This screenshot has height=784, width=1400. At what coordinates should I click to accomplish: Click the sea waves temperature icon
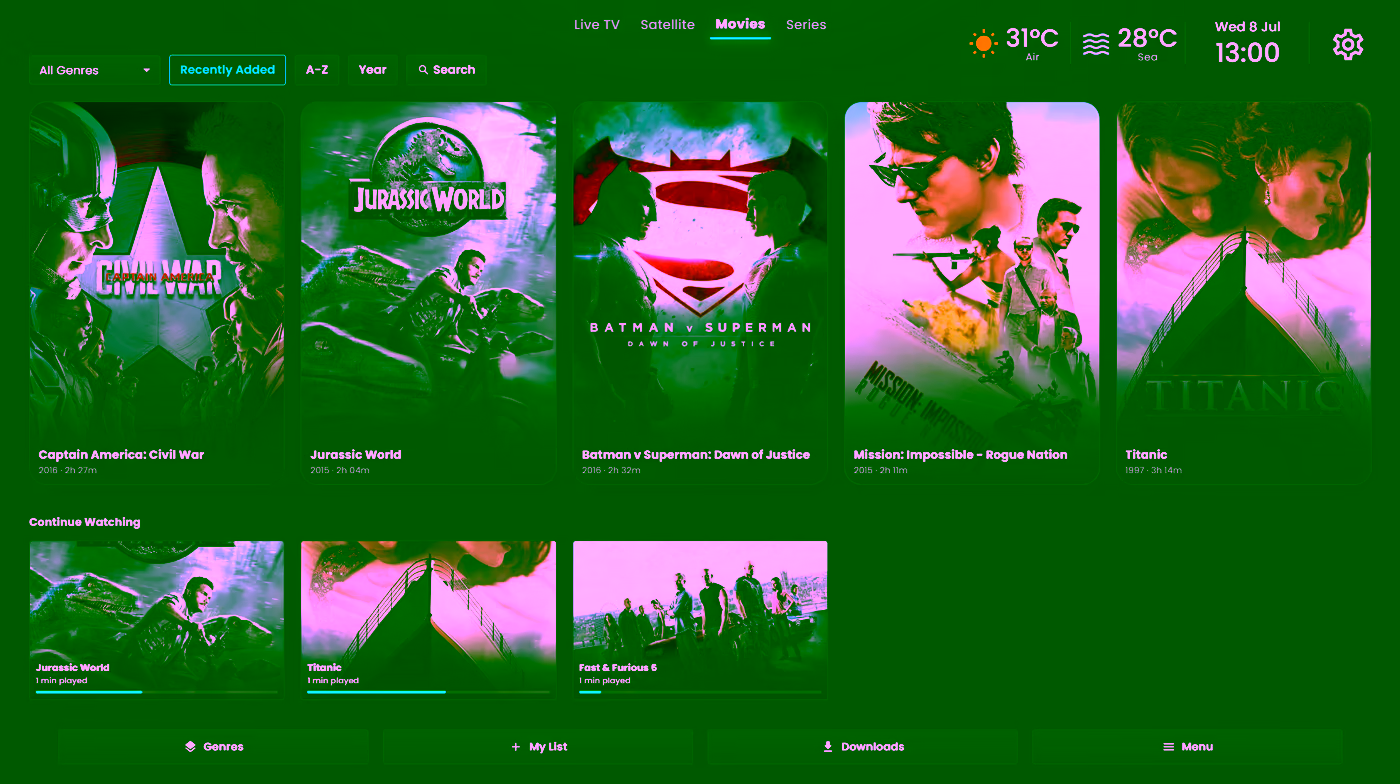tap(1096, 44)
